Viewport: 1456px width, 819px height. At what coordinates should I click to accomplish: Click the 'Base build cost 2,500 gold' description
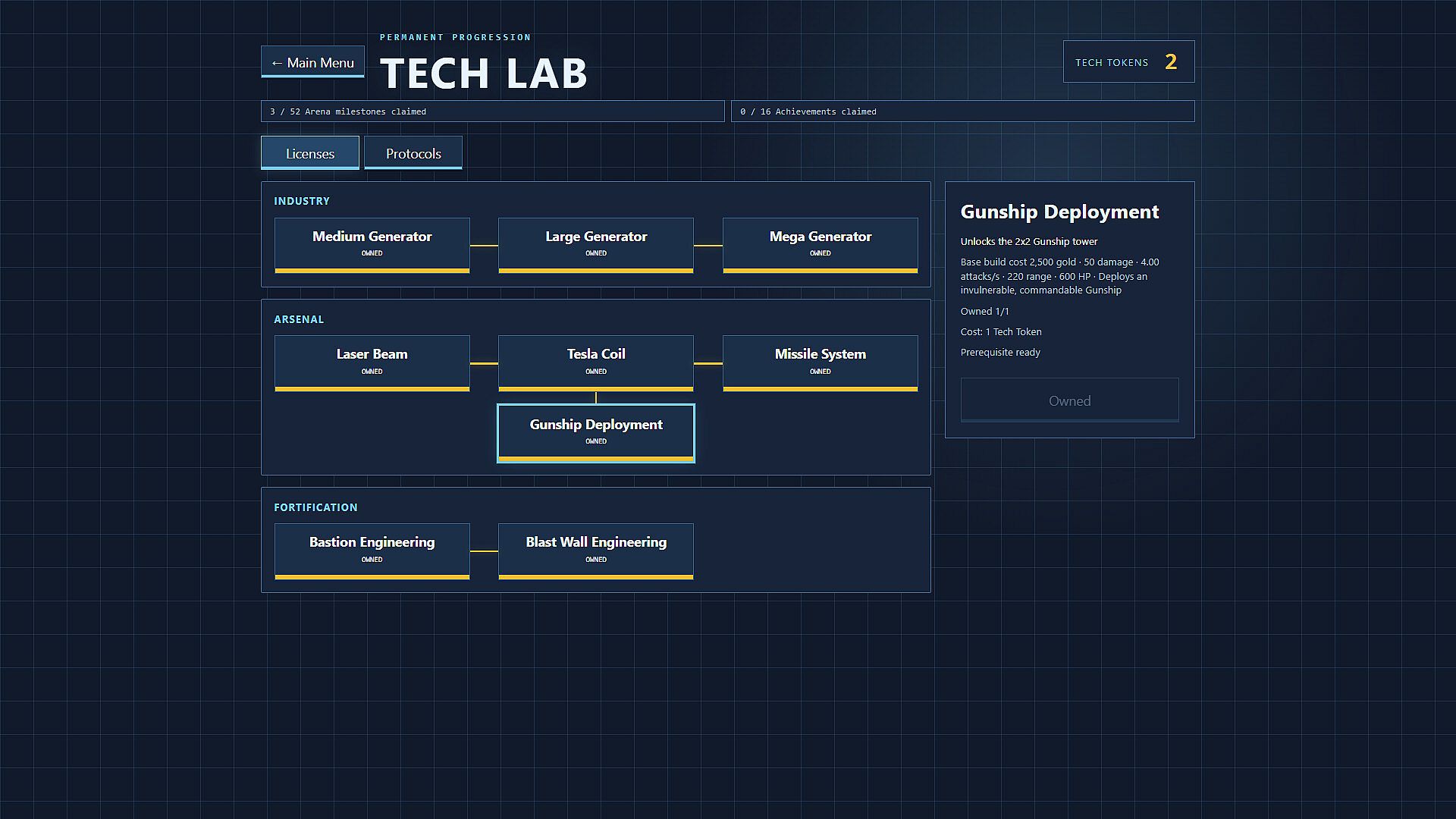(1060, 276)
